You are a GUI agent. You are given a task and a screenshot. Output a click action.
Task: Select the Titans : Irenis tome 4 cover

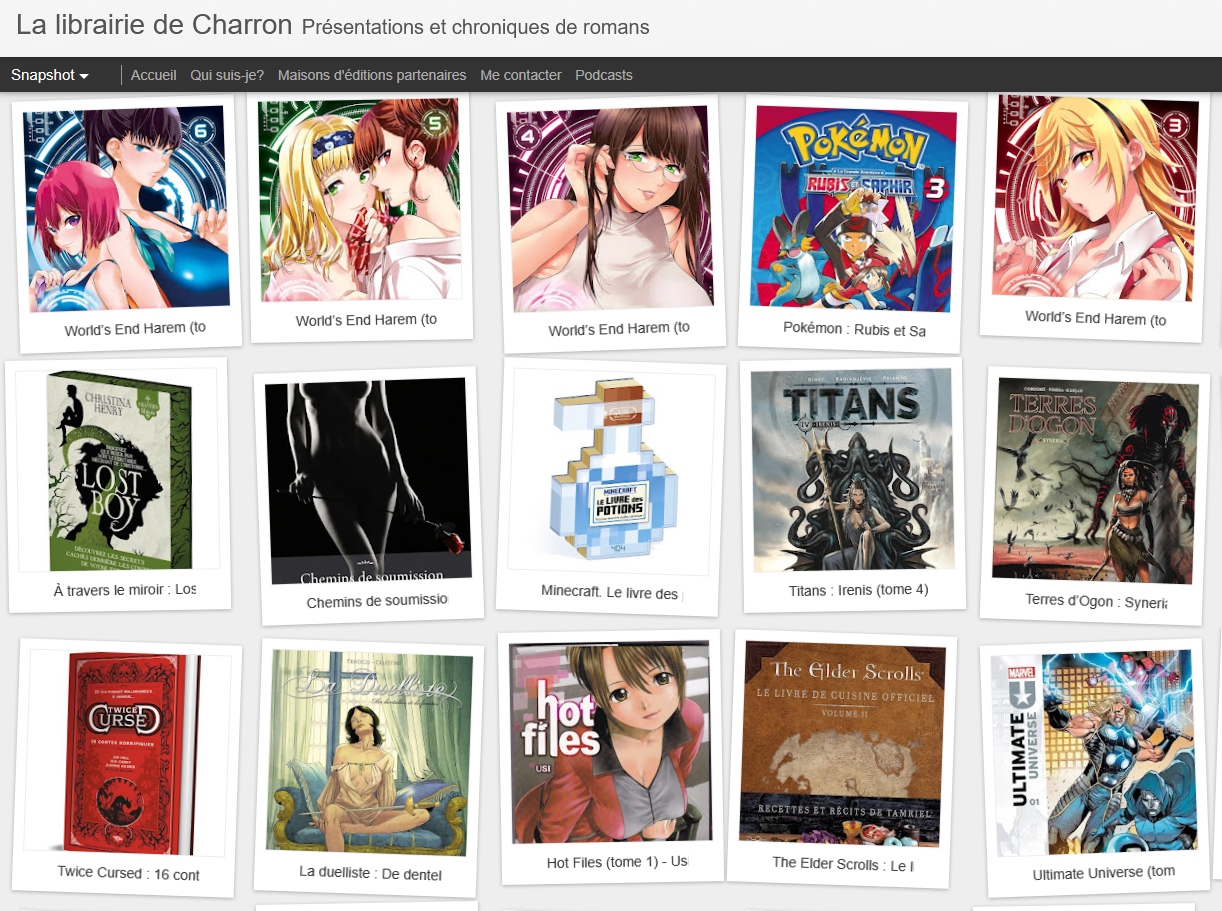click(852, 469)
